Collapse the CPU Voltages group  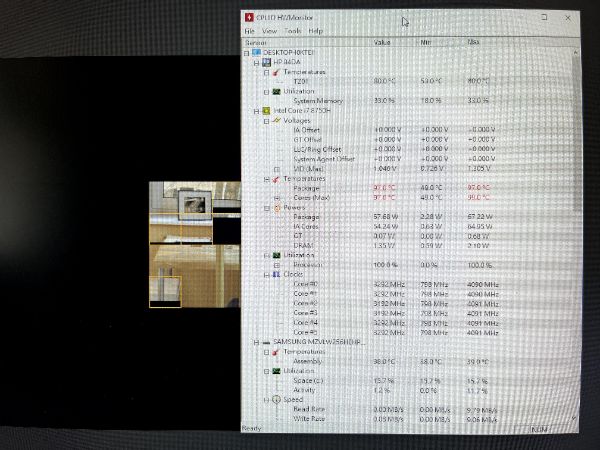266,121
